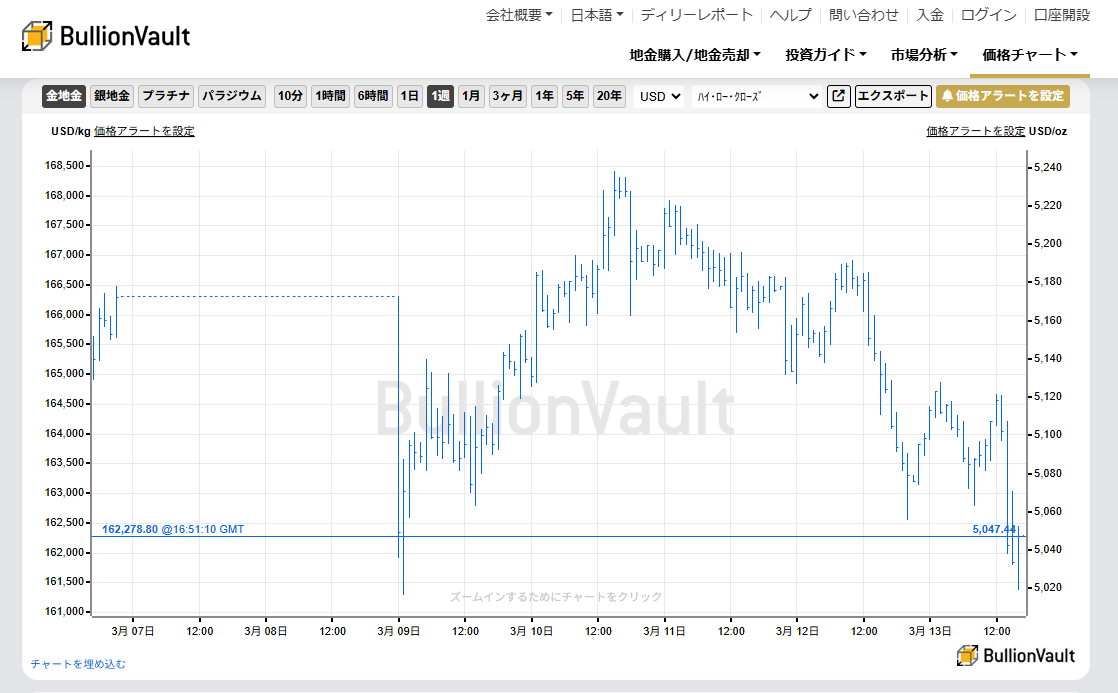
Task: Select the パラジウム metal button
Action: 232,96
